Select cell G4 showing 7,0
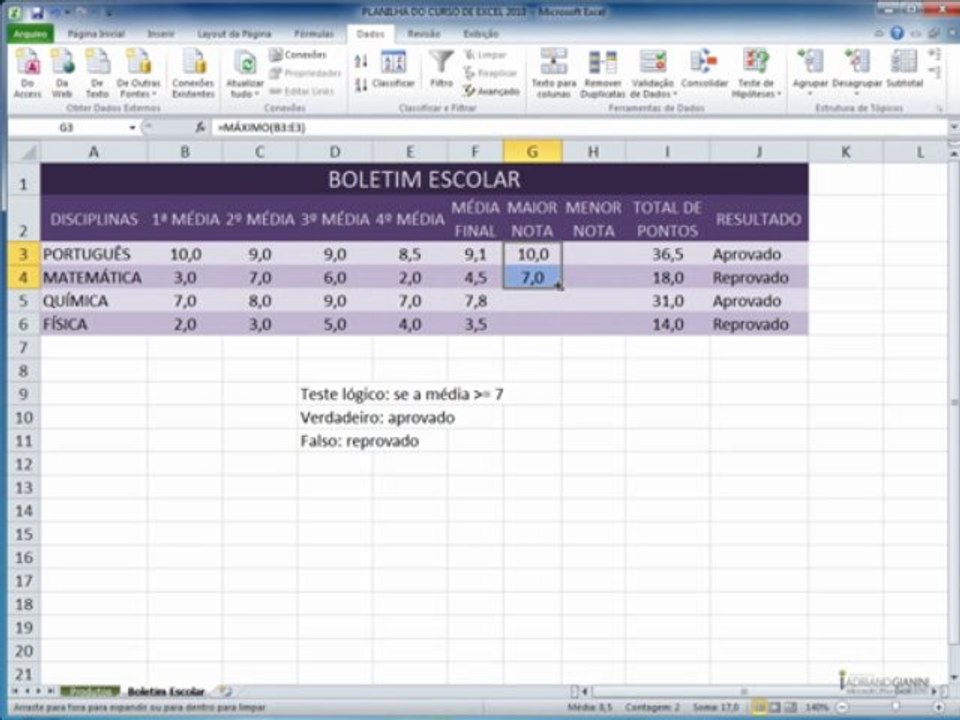 coord(533,277)
